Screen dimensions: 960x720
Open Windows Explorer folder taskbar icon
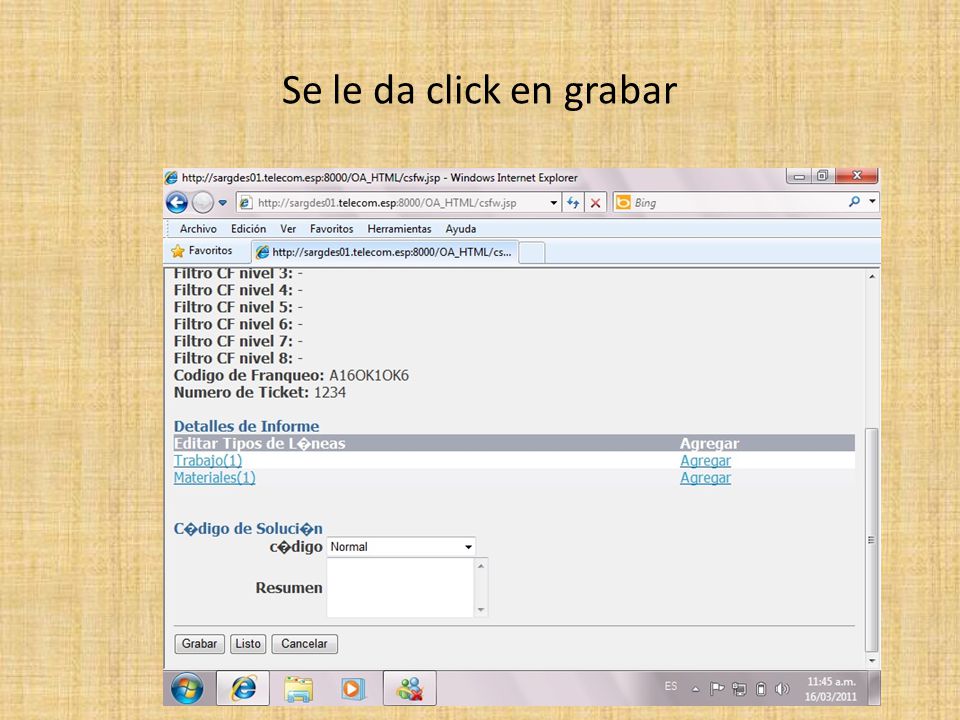click(x=299, y=689)
